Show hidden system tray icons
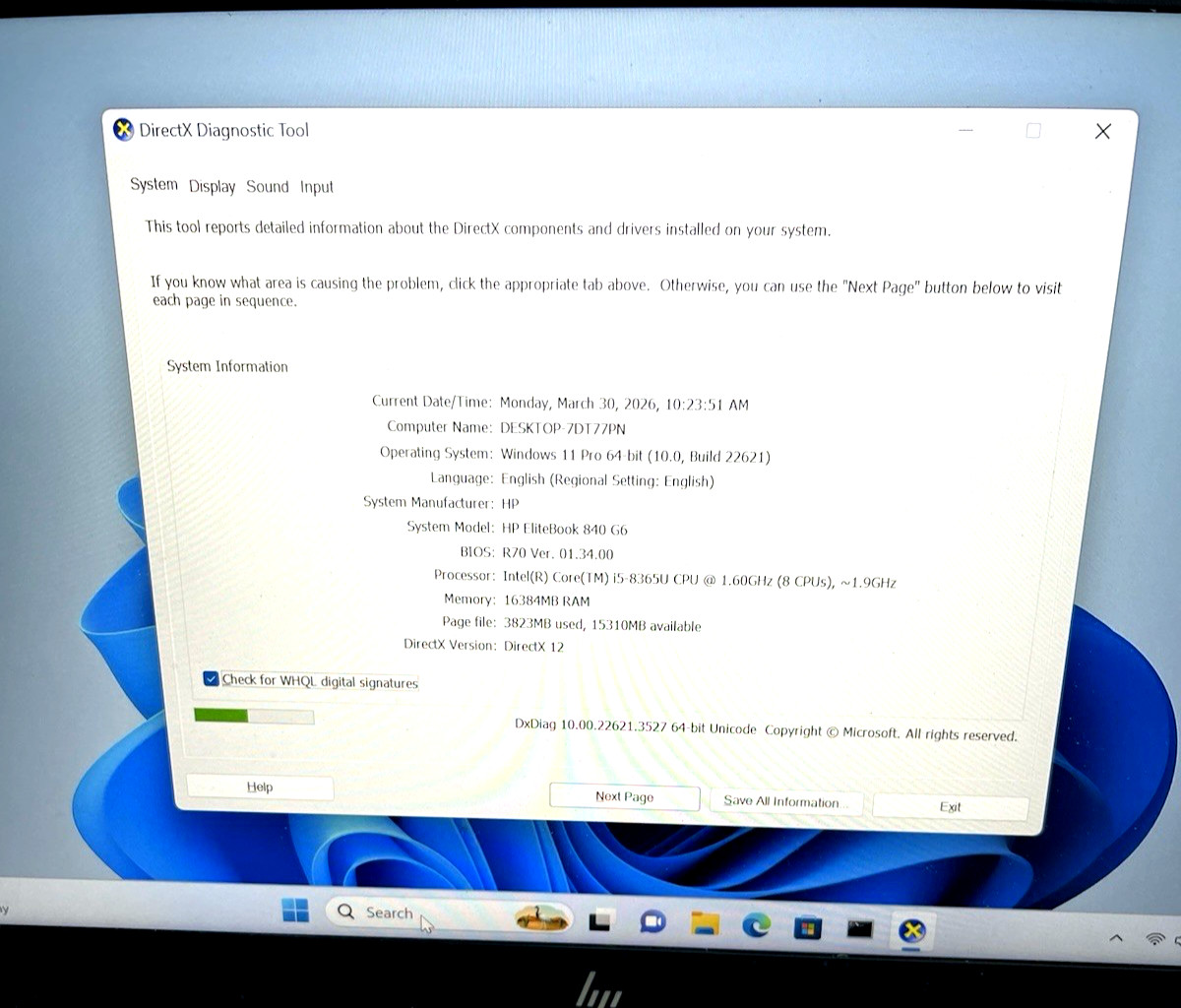1181x1008 pixels. pyautogui.click(x=1116, y=938)
